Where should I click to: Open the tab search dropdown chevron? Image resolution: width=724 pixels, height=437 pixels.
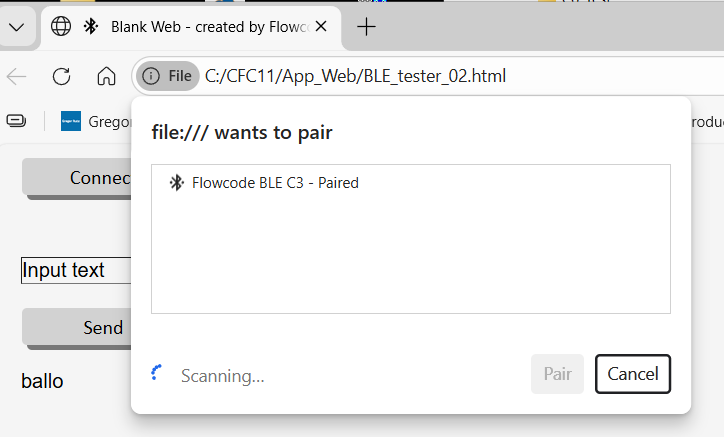[x=16, y=28]
